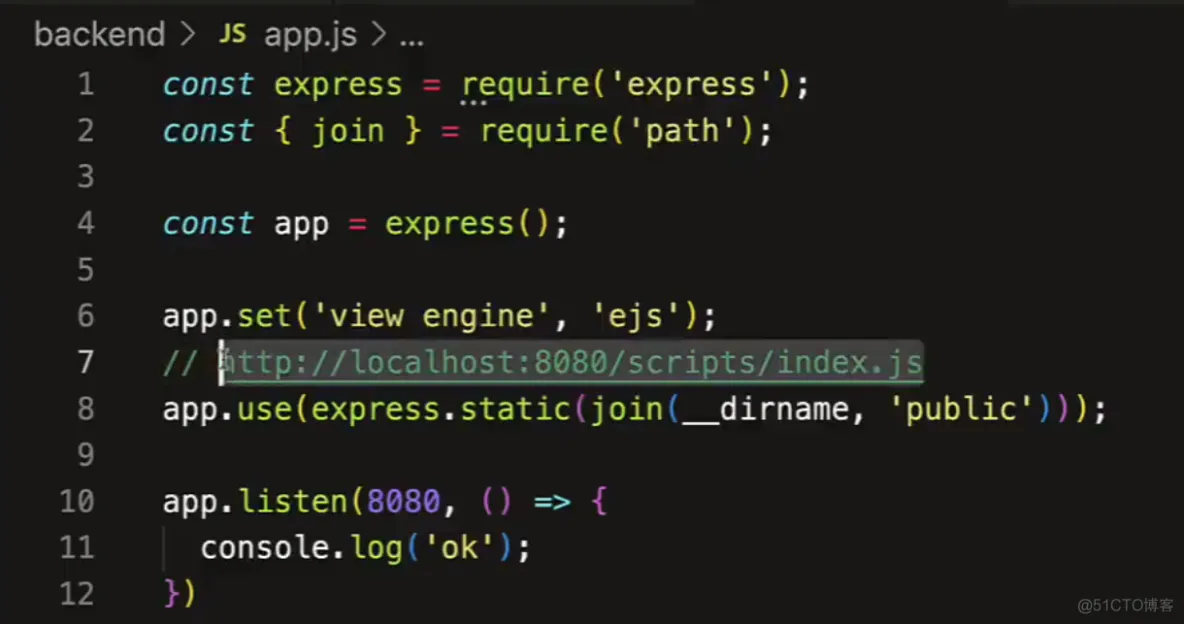Click console.log on line 11
Image resolution: width=1184 pixels, height=624 pixels.
coord(302,548)
